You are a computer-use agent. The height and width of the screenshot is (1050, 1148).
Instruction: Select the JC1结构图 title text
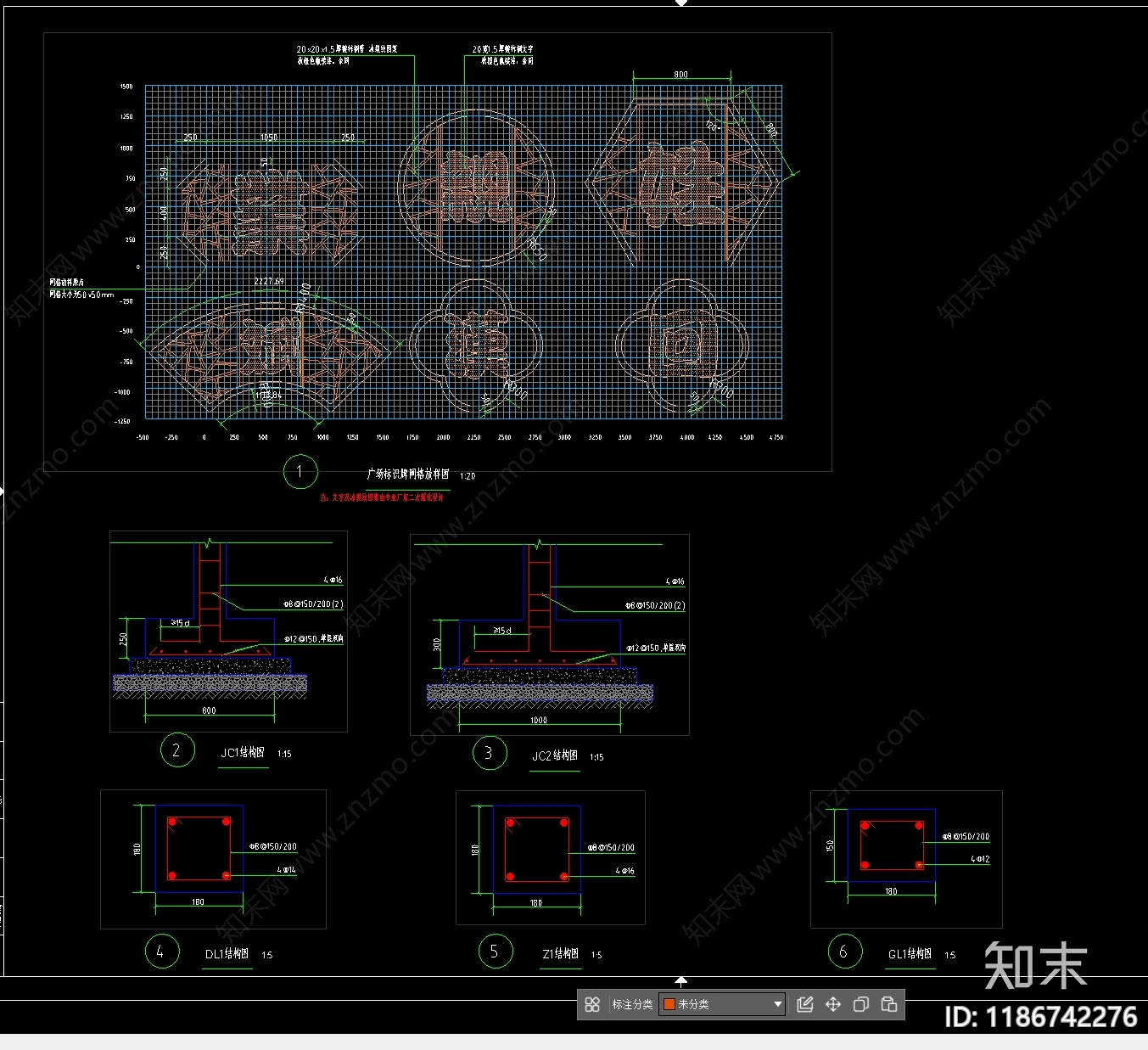click(243, 753)
